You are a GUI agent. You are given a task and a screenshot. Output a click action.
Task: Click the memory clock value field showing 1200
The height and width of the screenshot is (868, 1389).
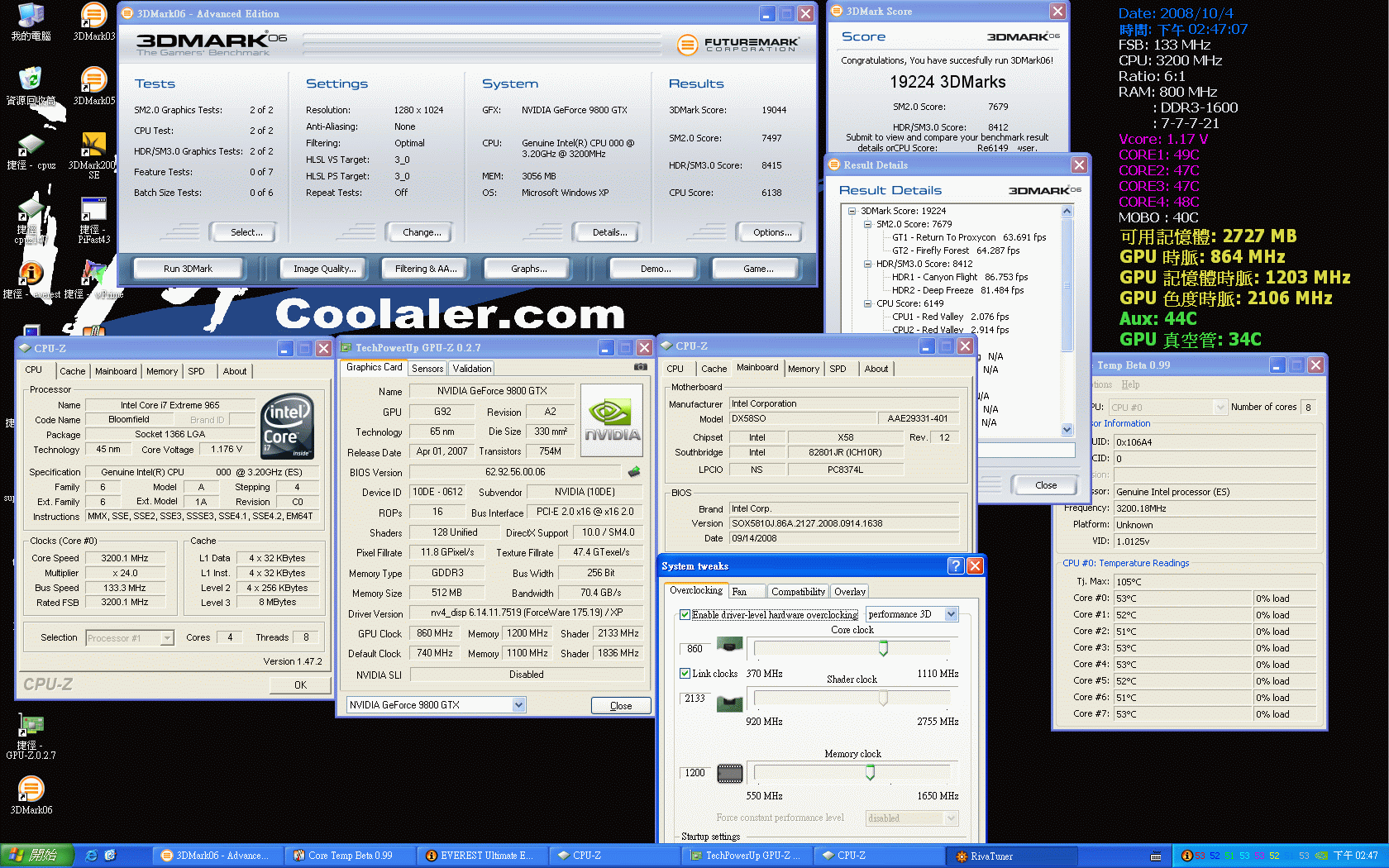click(695, 773)
